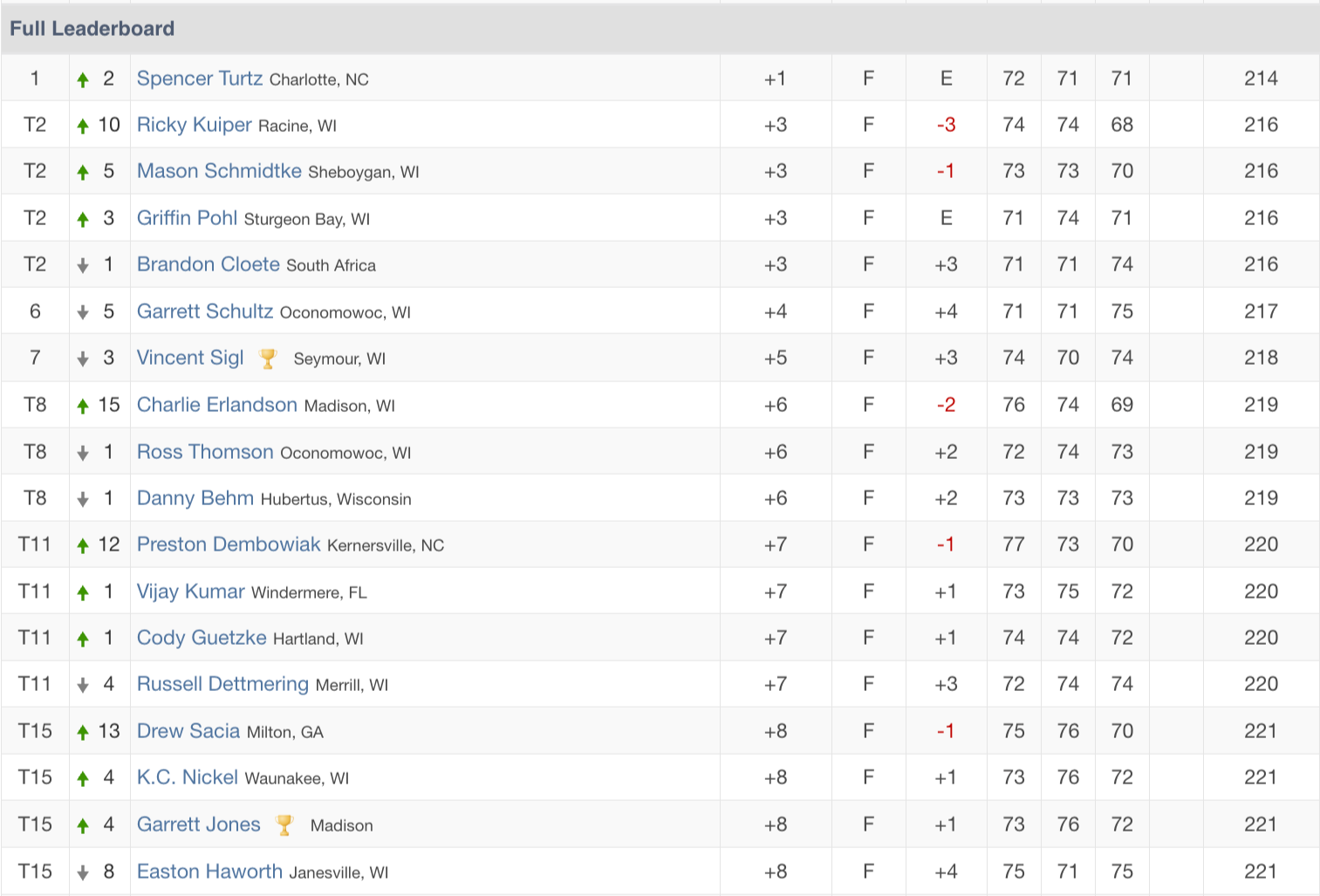Open Griffin Pohl player link
The image size is (1320, 896).
[187, 218]
